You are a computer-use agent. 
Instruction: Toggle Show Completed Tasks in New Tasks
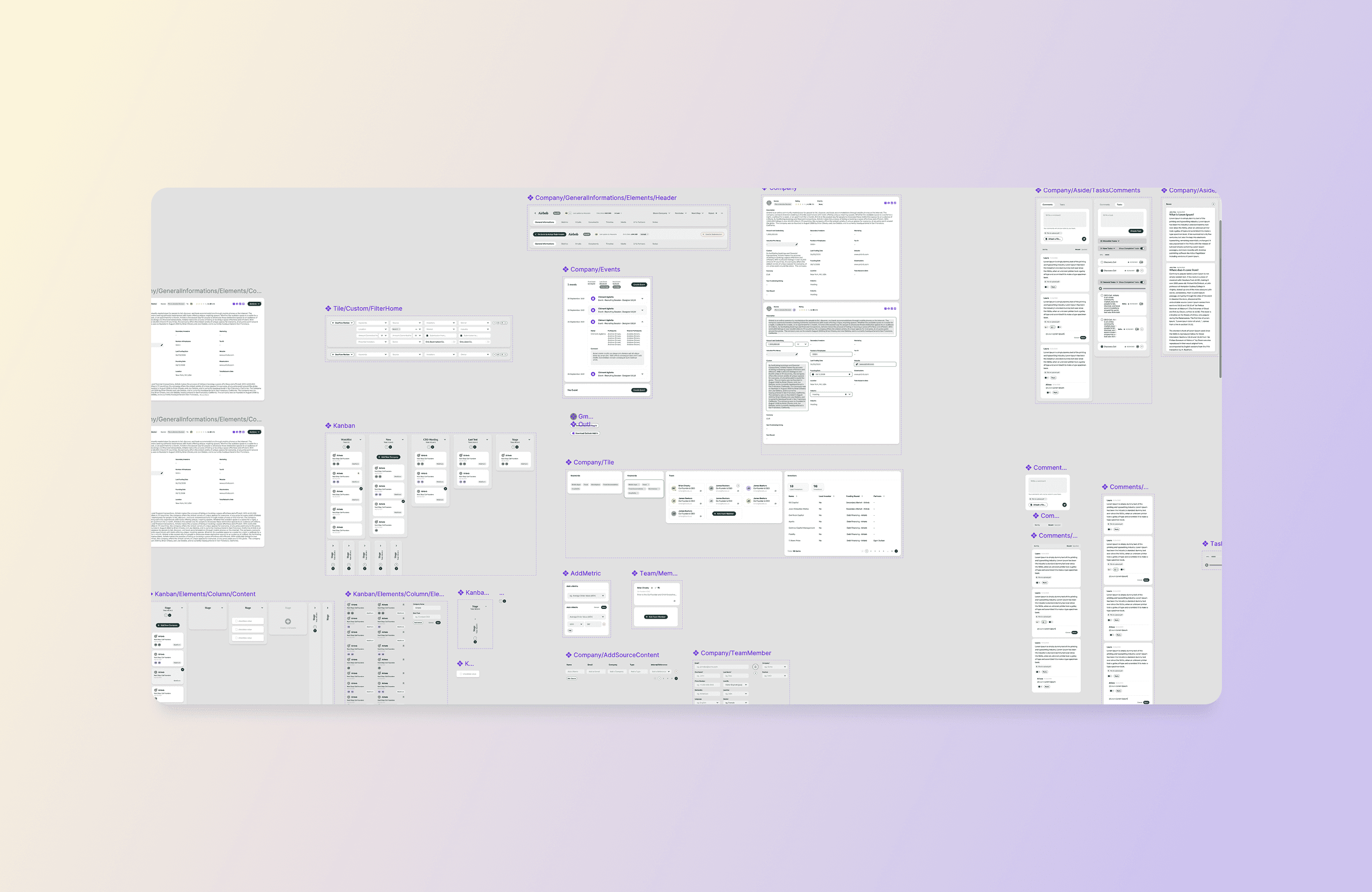point(1143,249)
